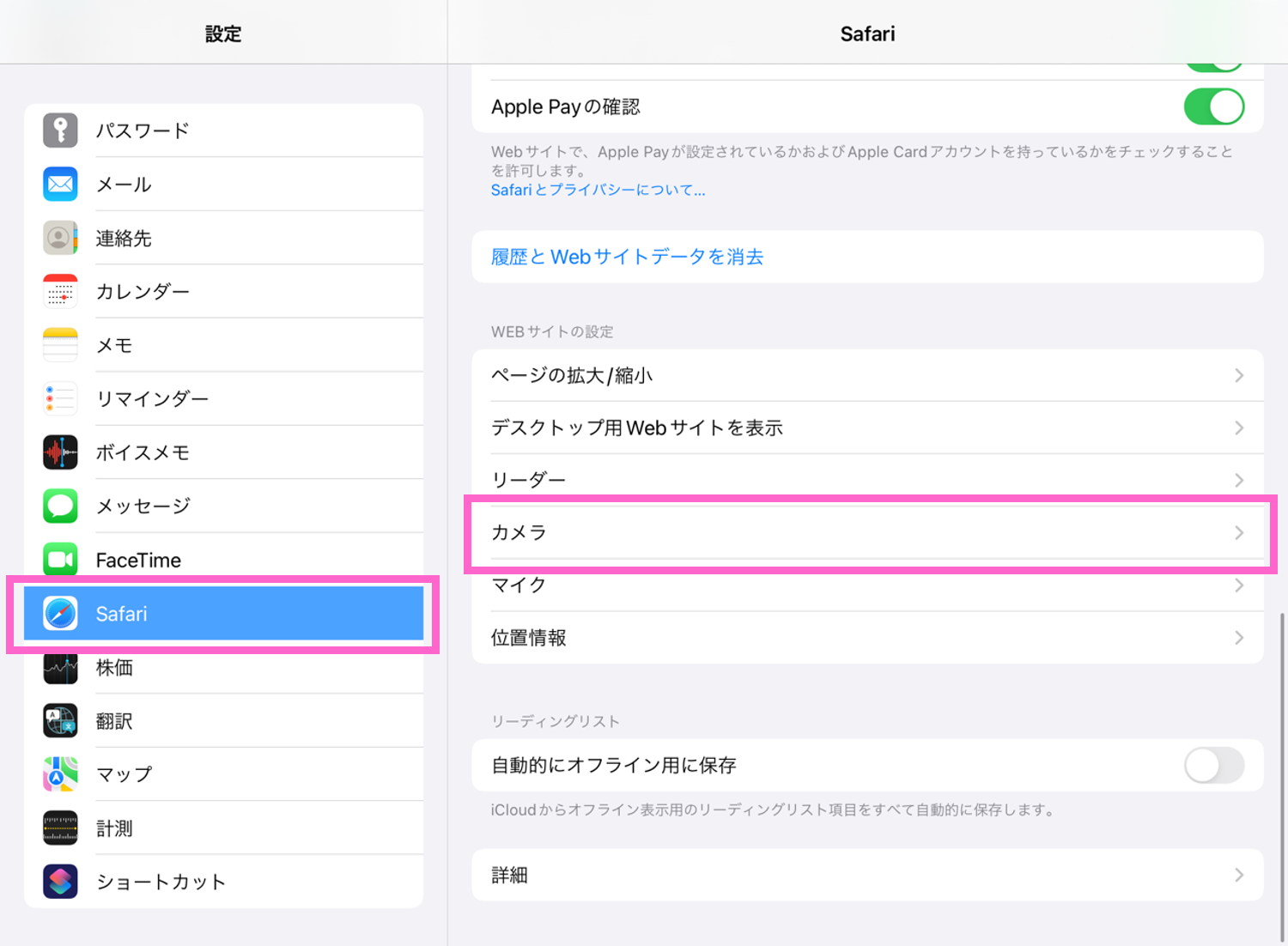
Task: Open the green Messages bubble icon
Action: [60, 506]
